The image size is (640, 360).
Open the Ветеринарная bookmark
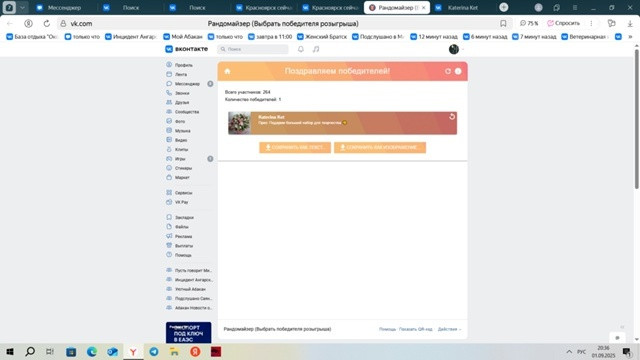coord(585,37)
